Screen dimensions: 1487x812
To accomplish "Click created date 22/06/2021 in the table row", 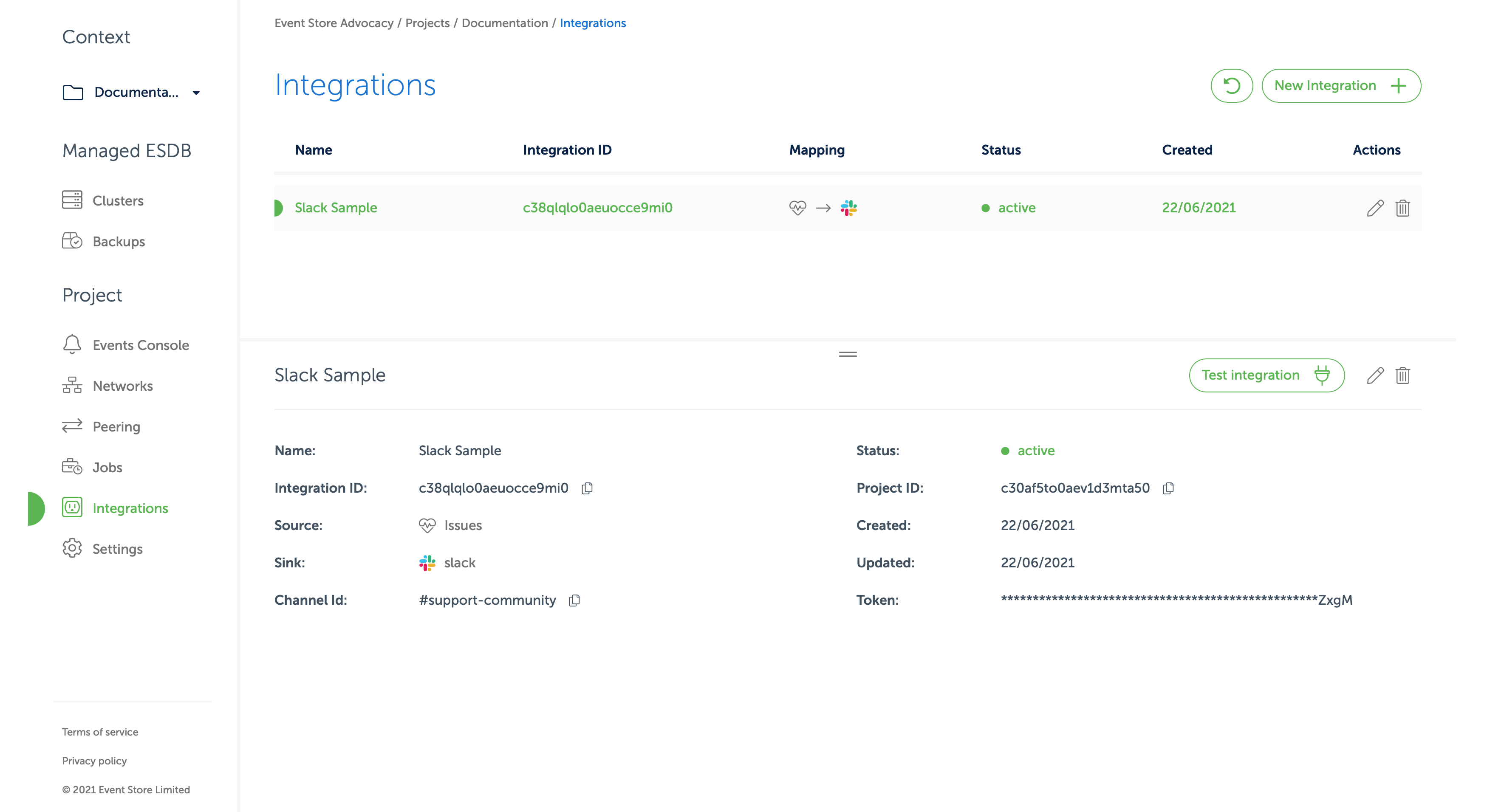I will click(x=1199, y=208).
